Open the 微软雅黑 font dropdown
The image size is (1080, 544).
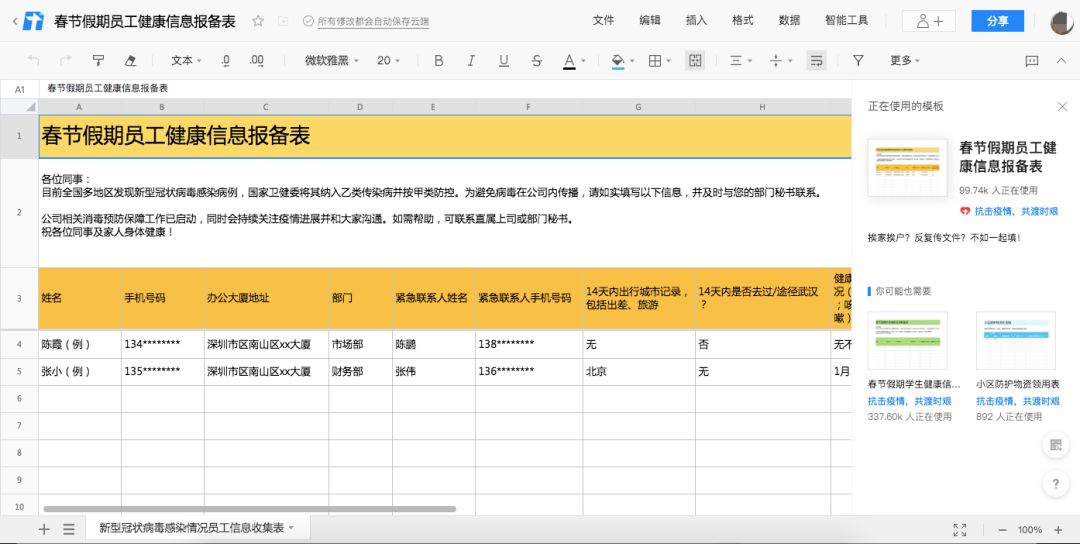[332, 61]
